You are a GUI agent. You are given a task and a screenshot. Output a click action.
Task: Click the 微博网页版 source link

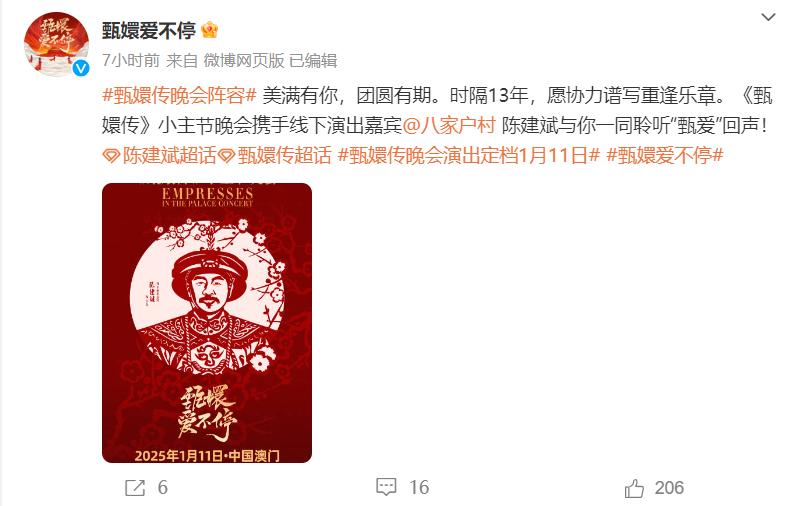(244, 61)
